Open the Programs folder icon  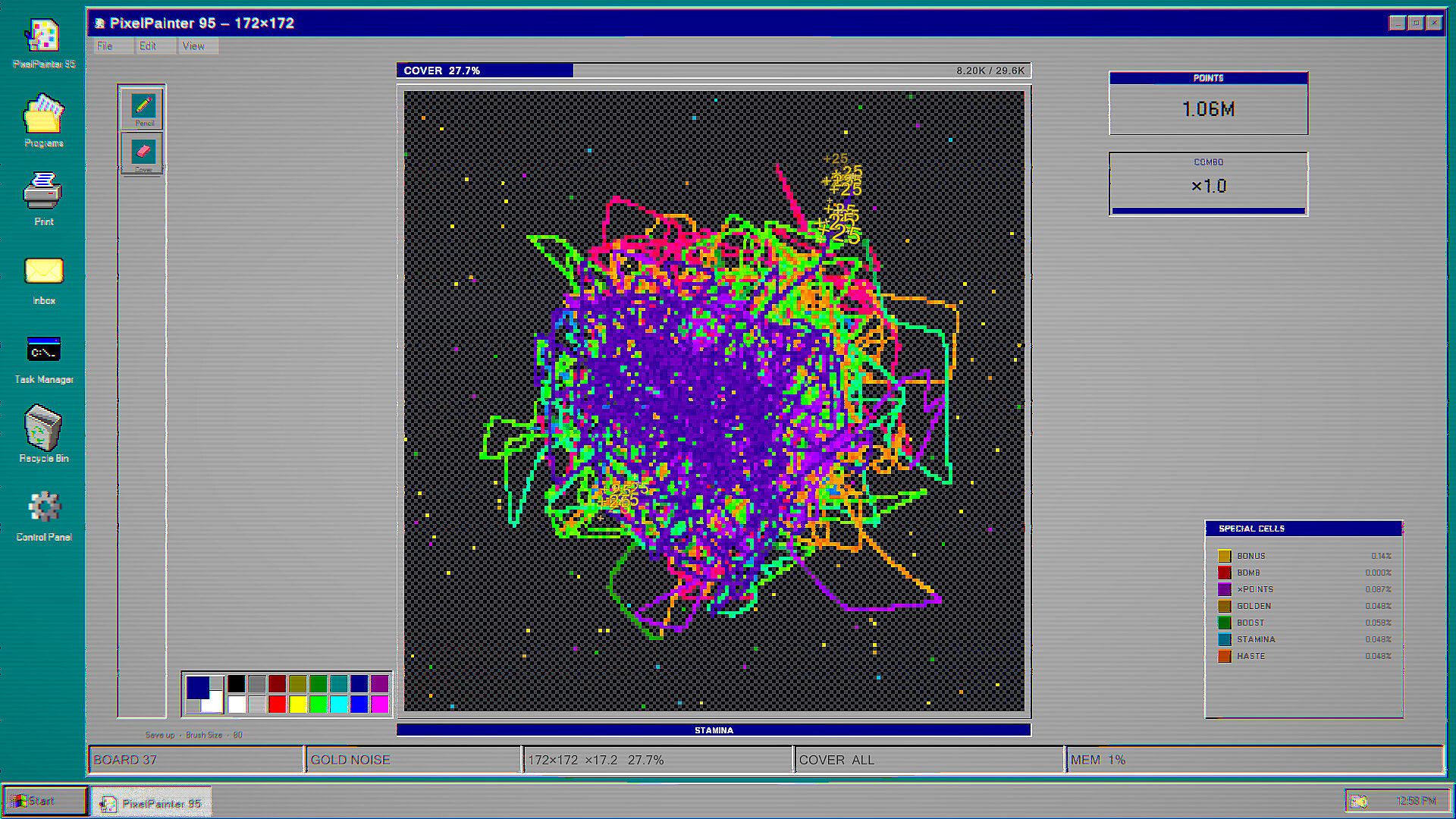[43, 121]
